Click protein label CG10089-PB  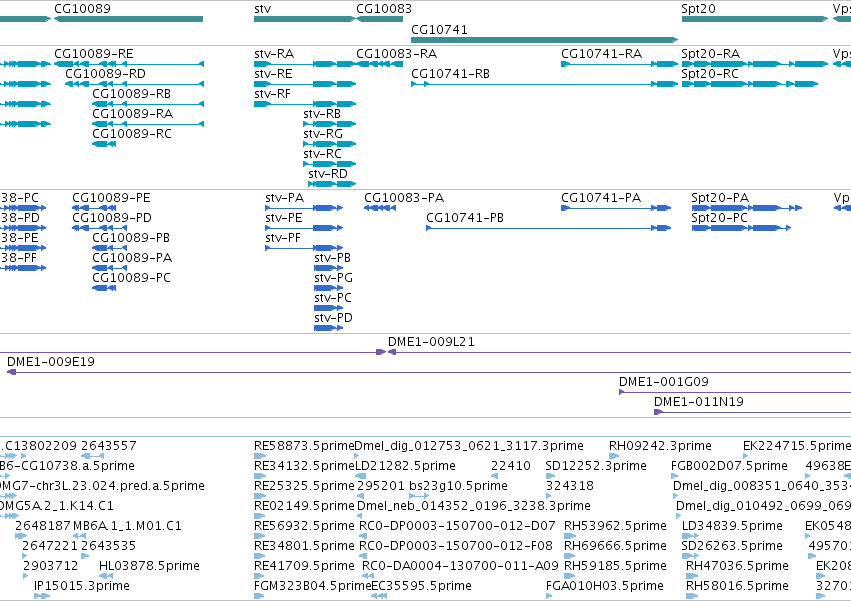point(131,238)
